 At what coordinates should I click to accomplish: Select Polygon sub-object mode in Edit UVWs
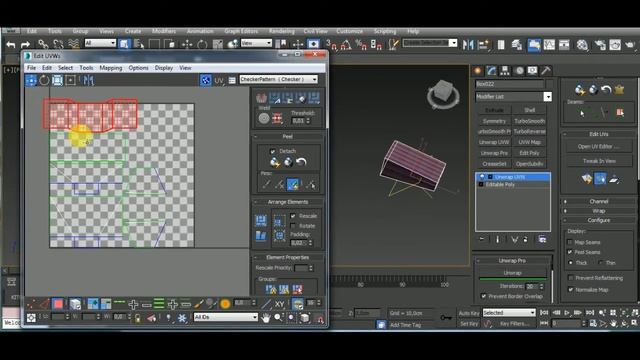tap(58, 304)
